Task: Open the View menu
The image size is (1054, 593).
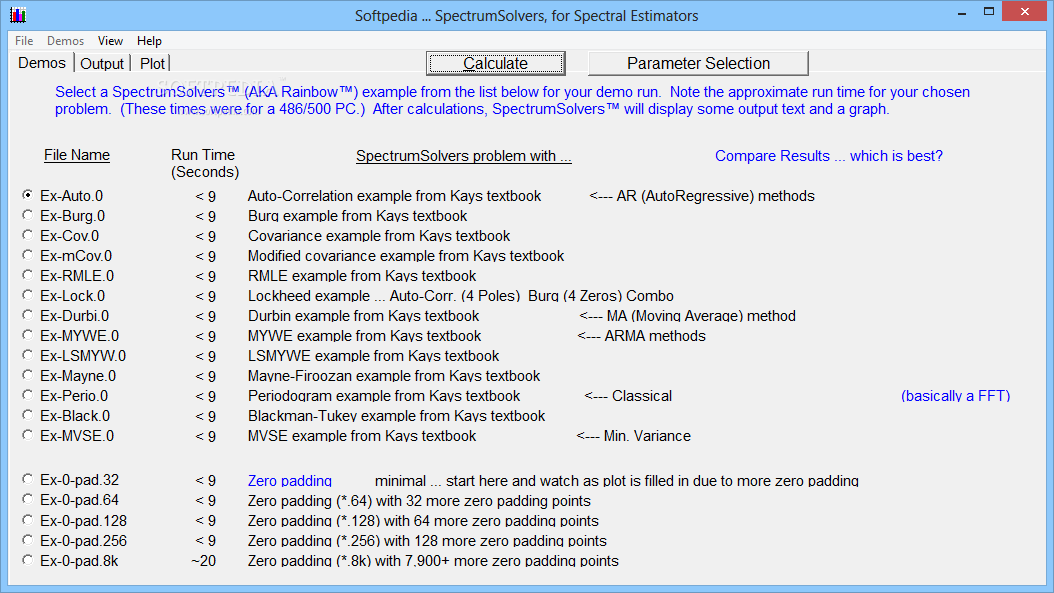Action: point(110,41)
